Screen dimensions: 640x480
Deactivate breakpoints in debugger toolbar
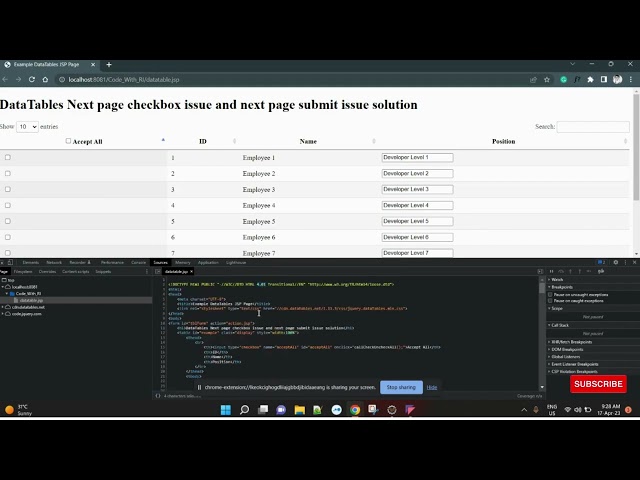coord(601,271)
